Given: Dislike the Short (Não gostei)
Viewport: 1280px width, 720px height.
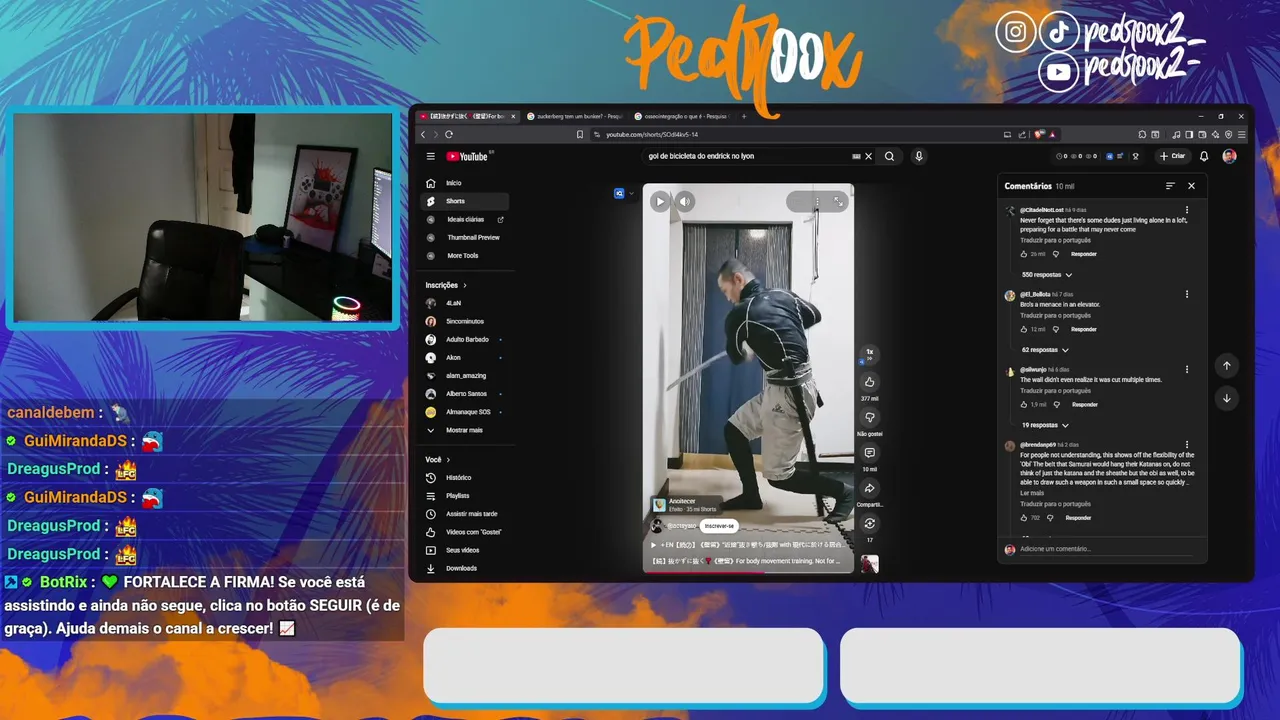Looking at the screenshot, I should coord(869,417).
